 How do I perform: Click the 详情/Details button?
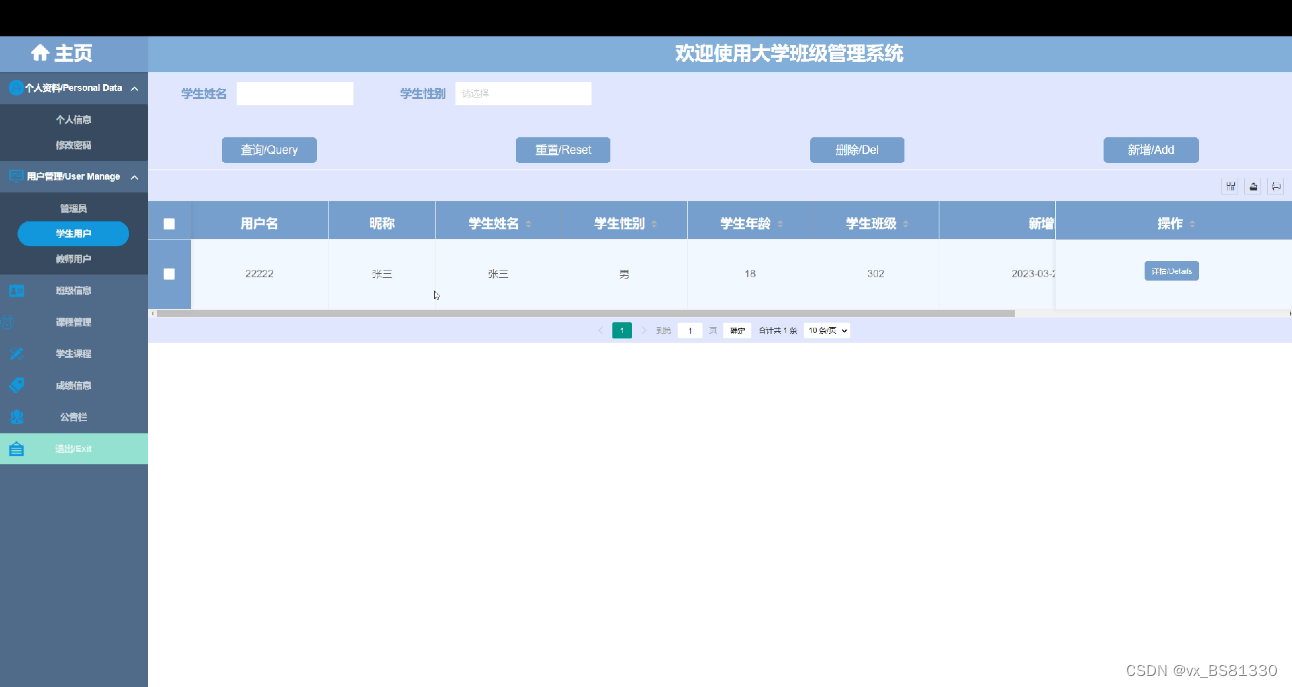tap(1171, 271)
